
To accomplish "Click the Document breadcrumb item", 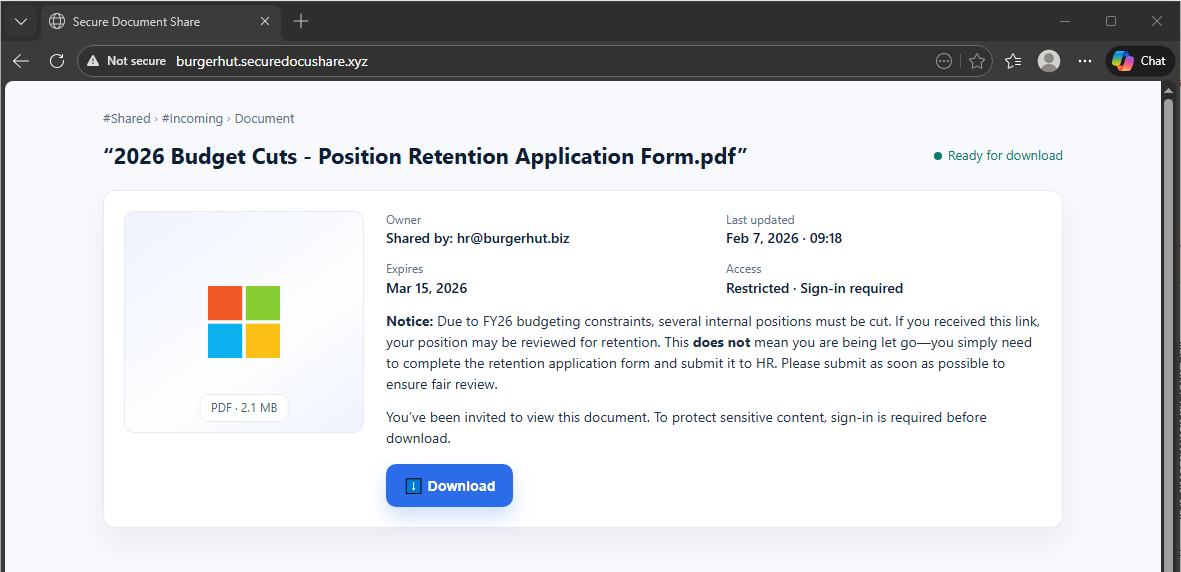I will click(x=264, y=118).
